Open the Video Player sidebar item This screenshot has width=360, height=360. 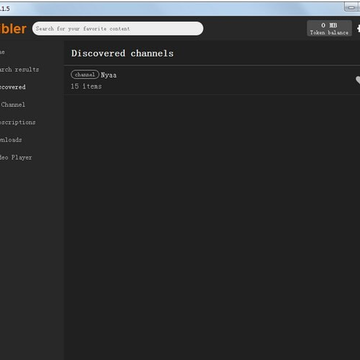[16, 157]
